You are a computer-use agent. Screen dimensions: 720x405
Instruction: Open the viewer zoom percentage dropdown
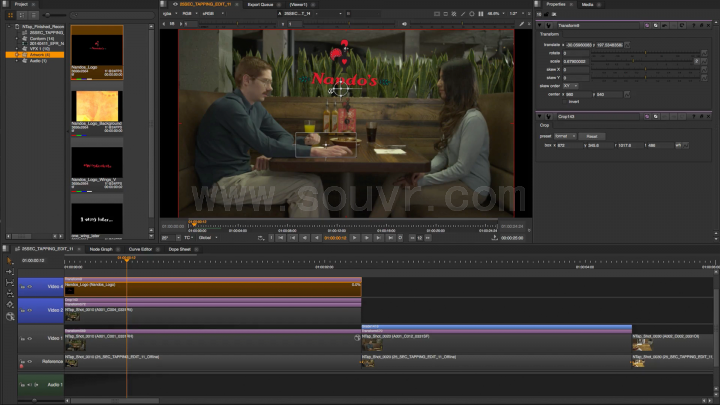495,14
